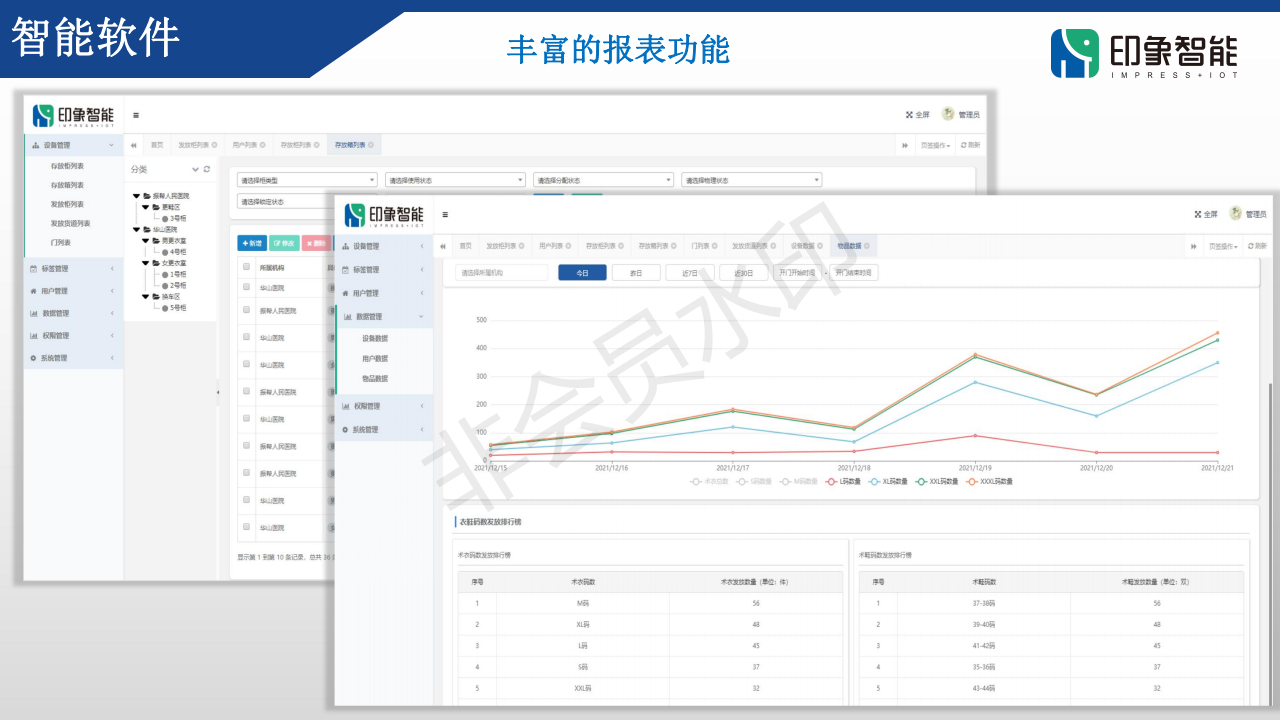Toggle 术衣总数 legend series in chart
The width and height of the screenshot is (1280, 720).
pos(708,481)
